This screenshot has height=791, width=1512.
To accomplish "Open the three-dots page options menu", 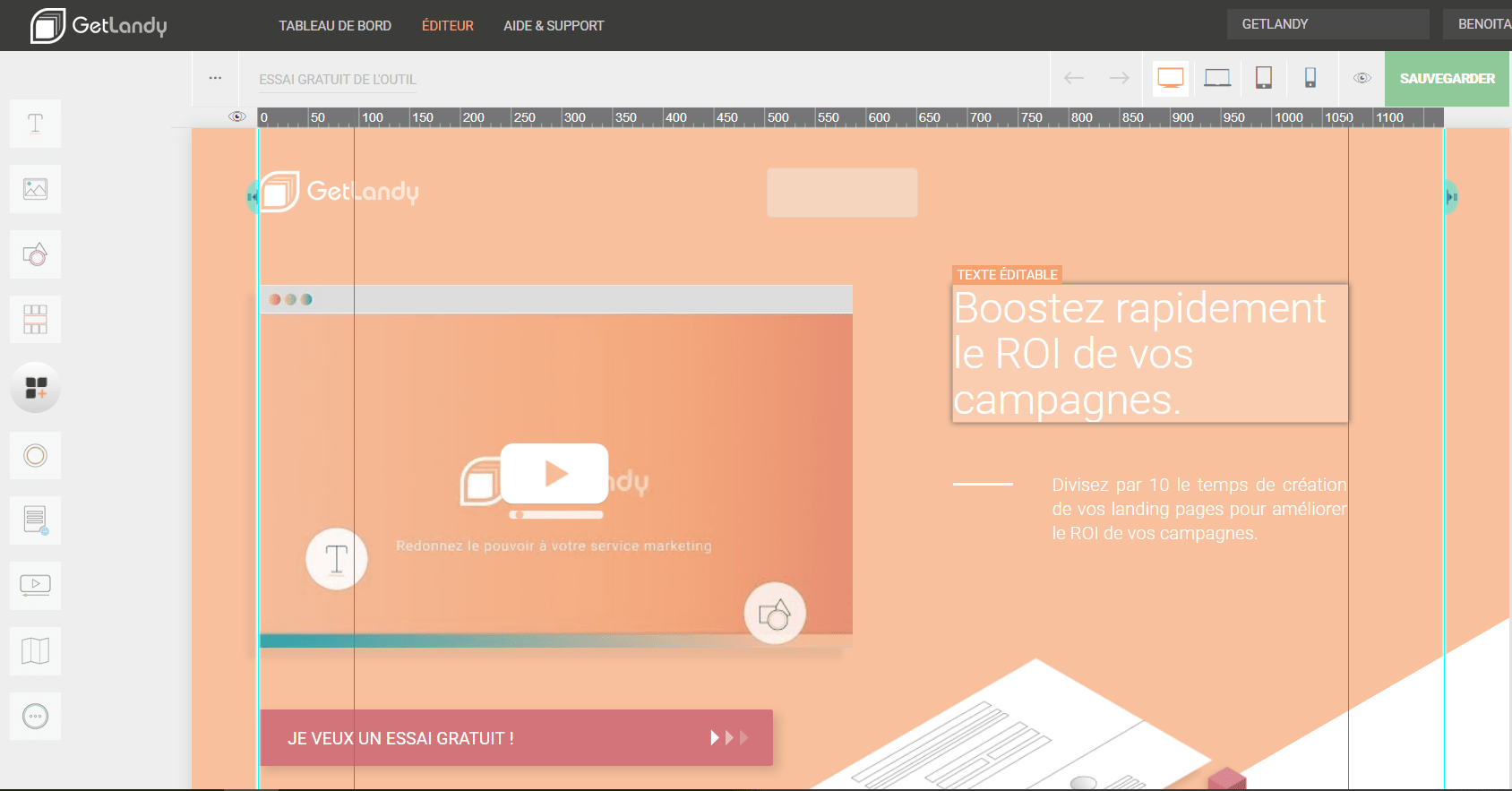I will [x=215, y=79].
